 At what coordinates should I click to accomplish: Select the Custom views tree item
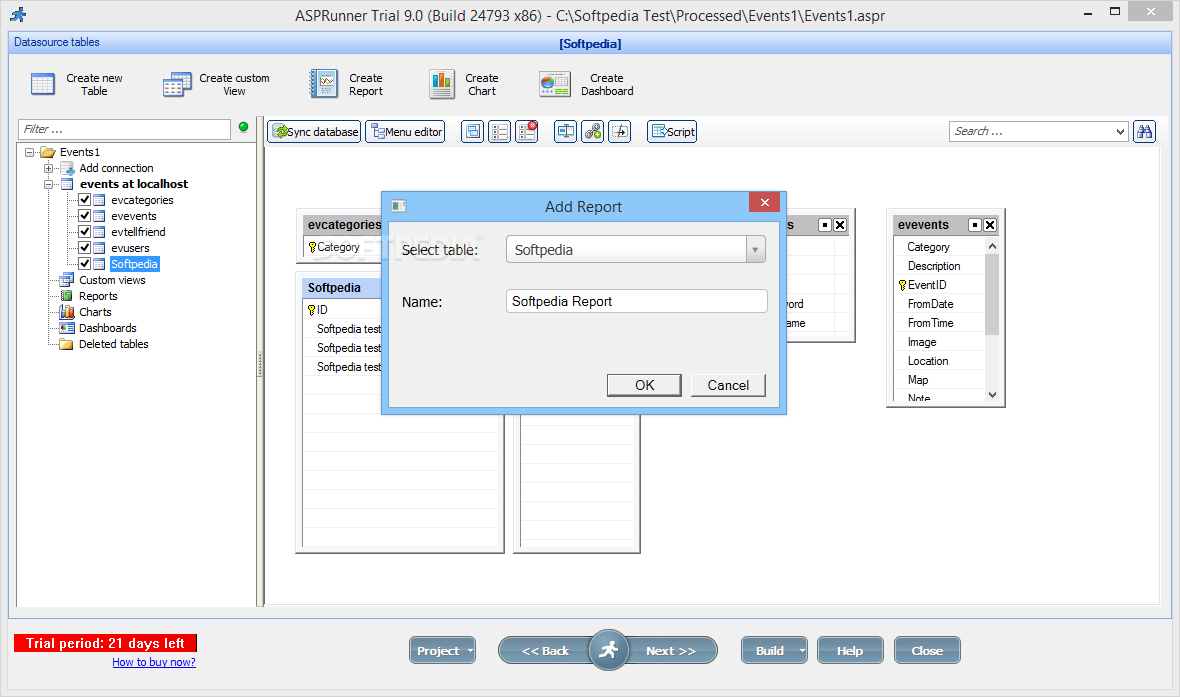point(112,280)
